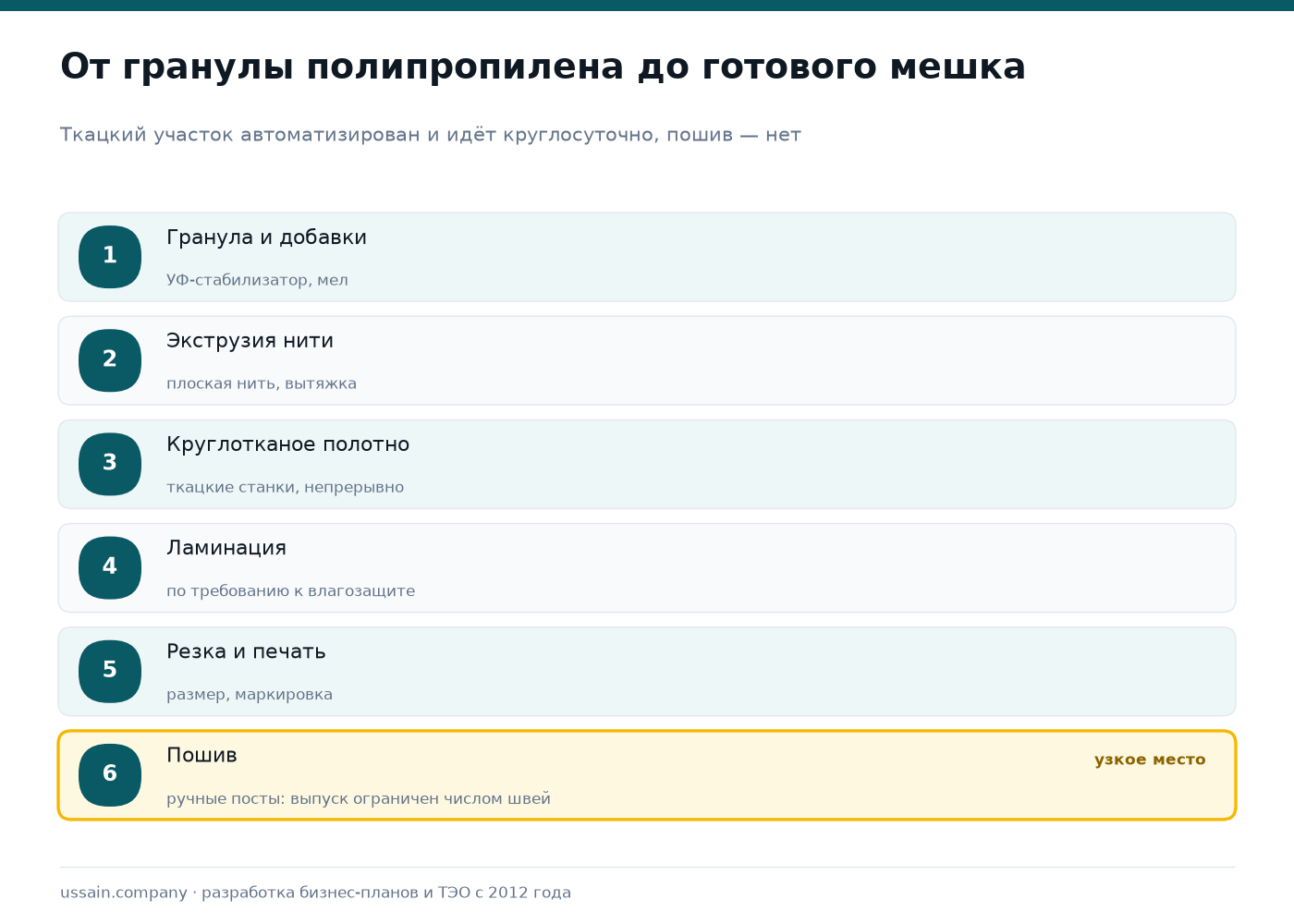Viewport: 1294px width, 924px height.
Task: Click the step 6 number badge
Action: pyautogui.click(x=110, y=774)
